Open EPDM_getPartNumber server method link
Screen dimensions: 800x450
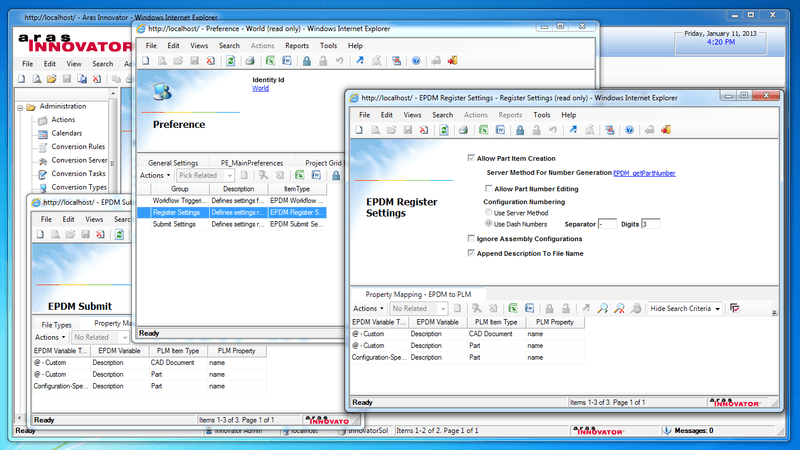tap(644, 173)
